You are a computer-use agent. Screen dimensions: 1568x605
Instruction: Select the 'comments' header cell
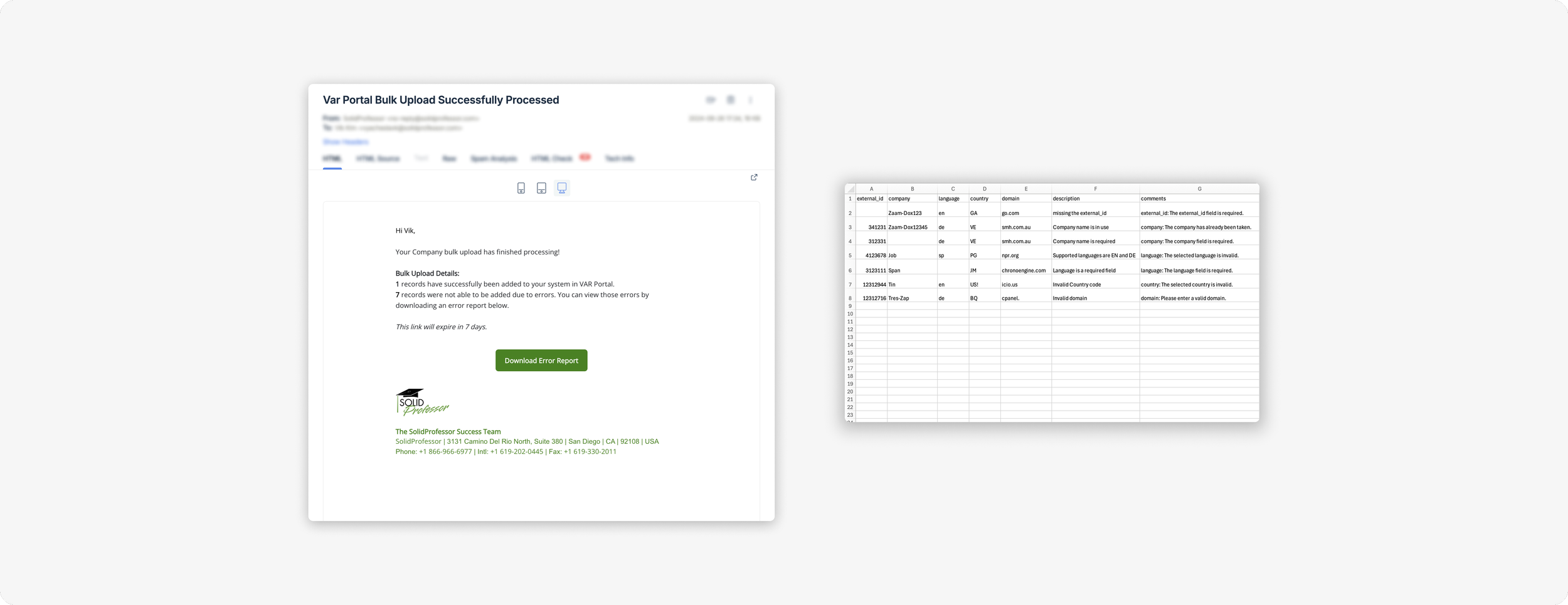pyautogui.click(x=1199, y=199)
